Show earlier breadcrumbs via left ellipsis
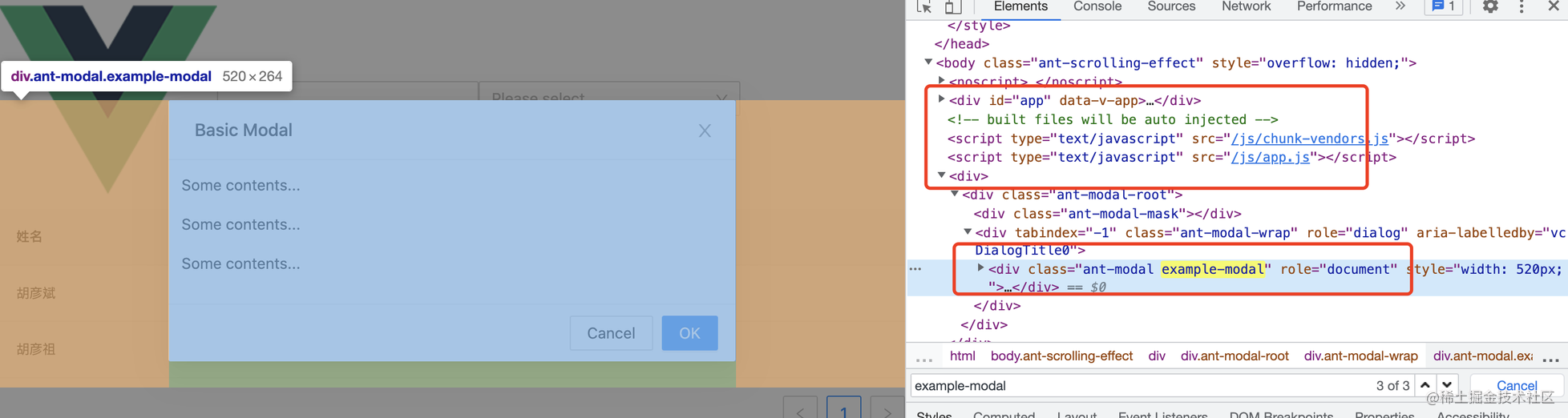1568x418 pixels. click(x=924, y=359)
